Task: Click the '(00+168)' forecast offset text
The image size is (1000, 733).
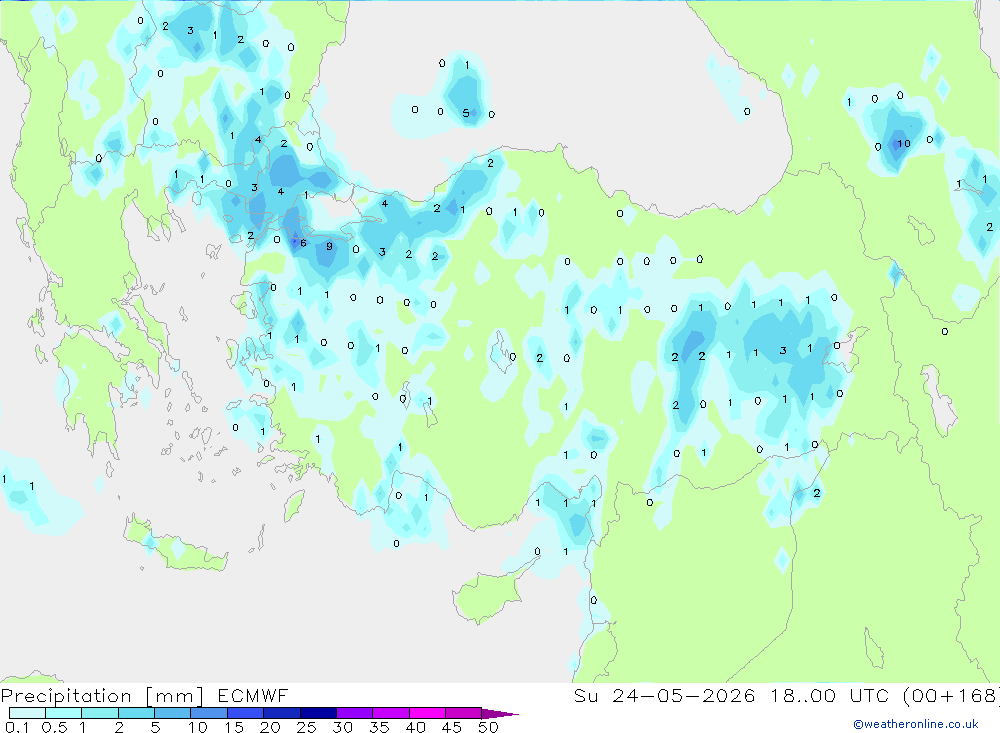Action: point(952,695)
